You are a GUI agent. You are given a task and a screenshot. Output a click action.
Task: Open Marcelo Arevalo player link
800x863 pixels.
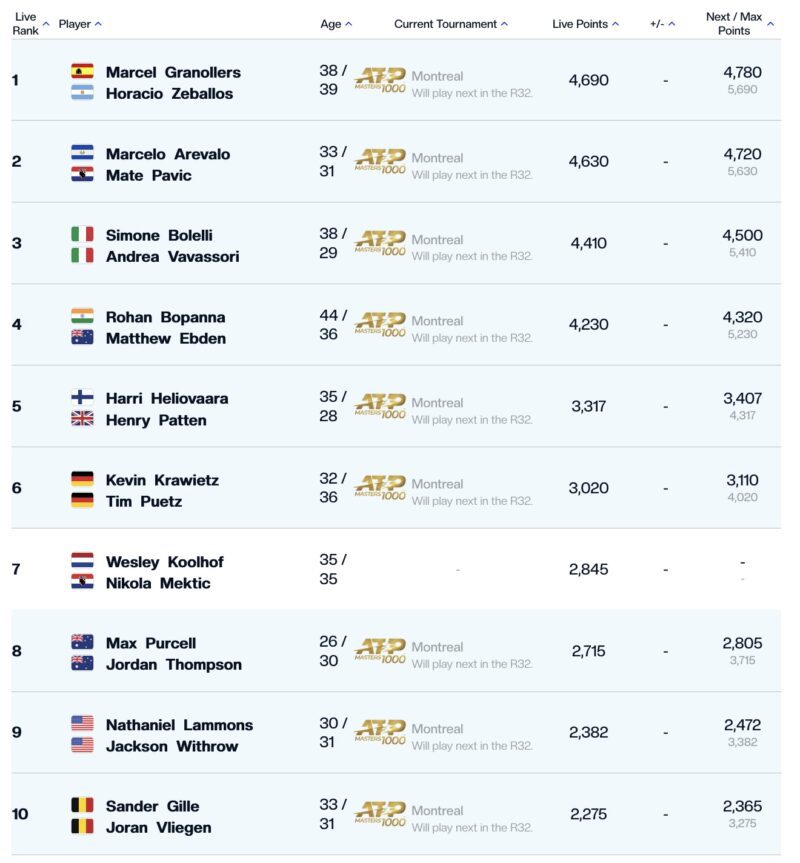coord(168,154)
